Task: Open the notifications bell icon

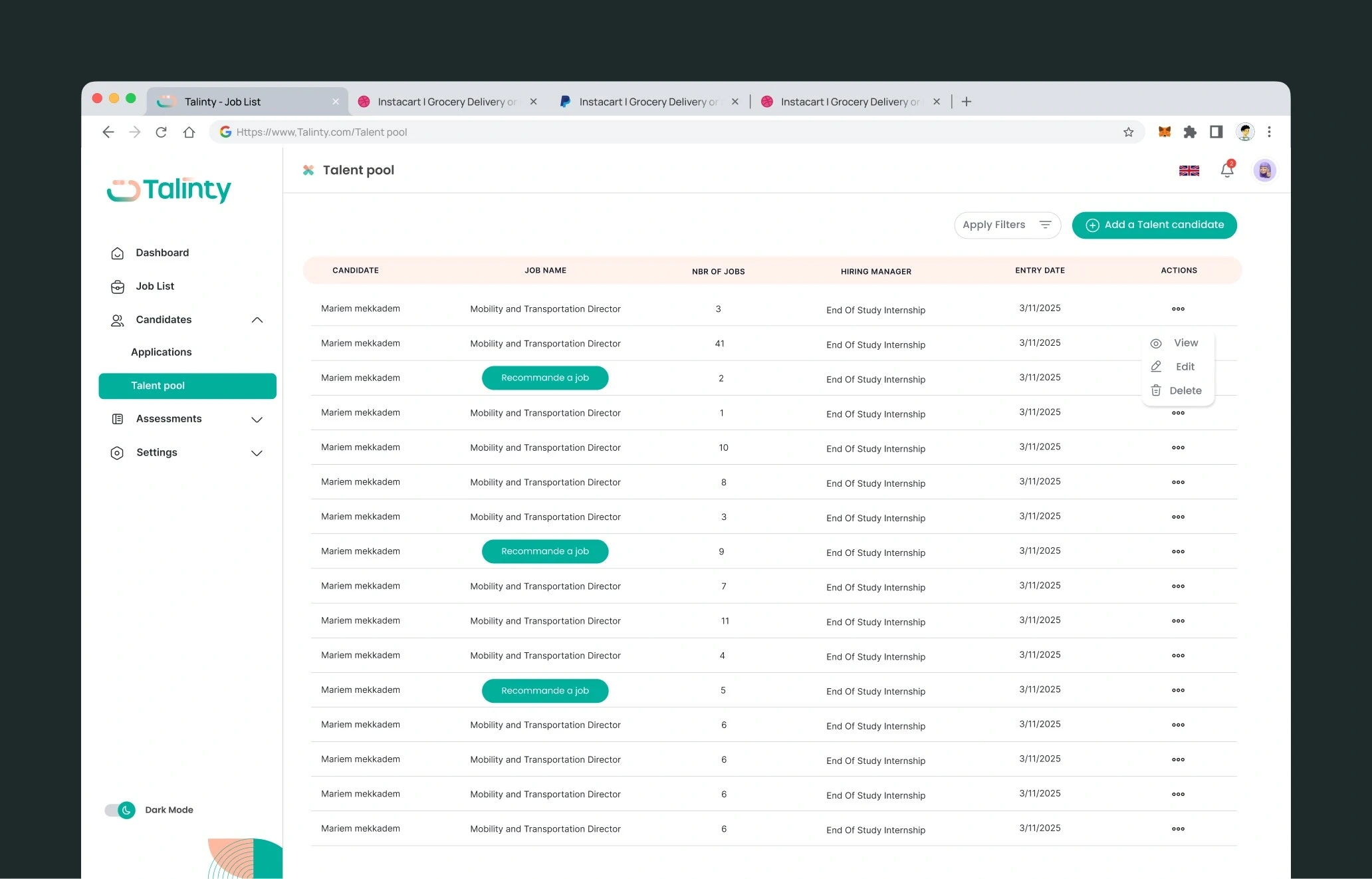Action: coord(1227,170)
